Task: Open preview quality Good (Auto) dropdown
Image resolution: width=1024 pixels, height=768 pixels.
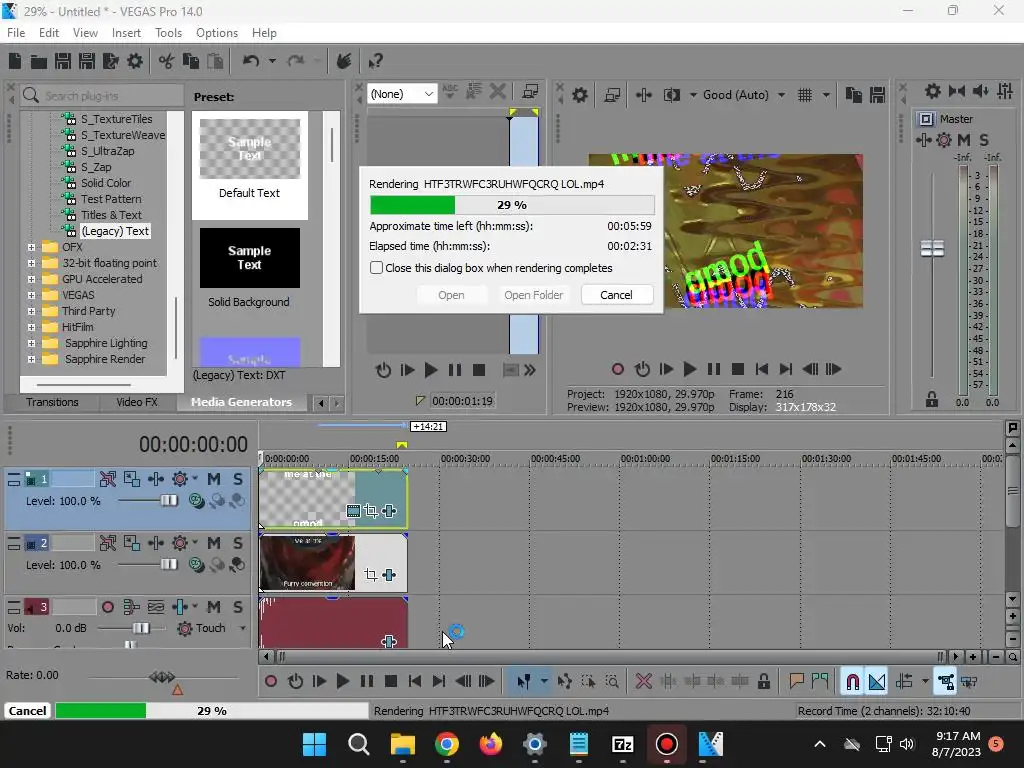Action: point(744,95)
